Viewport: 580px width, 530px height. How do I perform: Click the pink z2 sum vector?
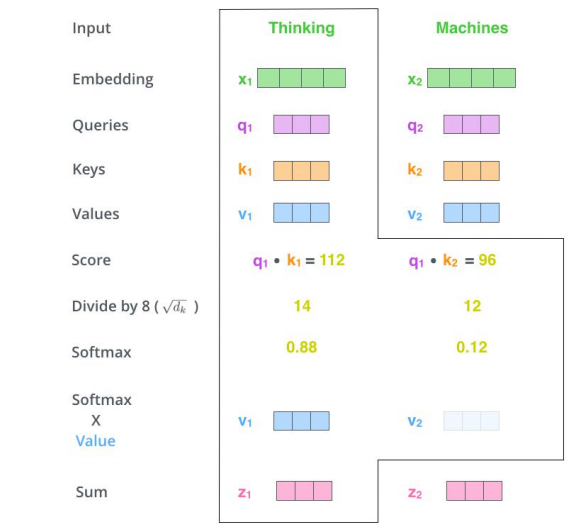[x=474, y=491]
